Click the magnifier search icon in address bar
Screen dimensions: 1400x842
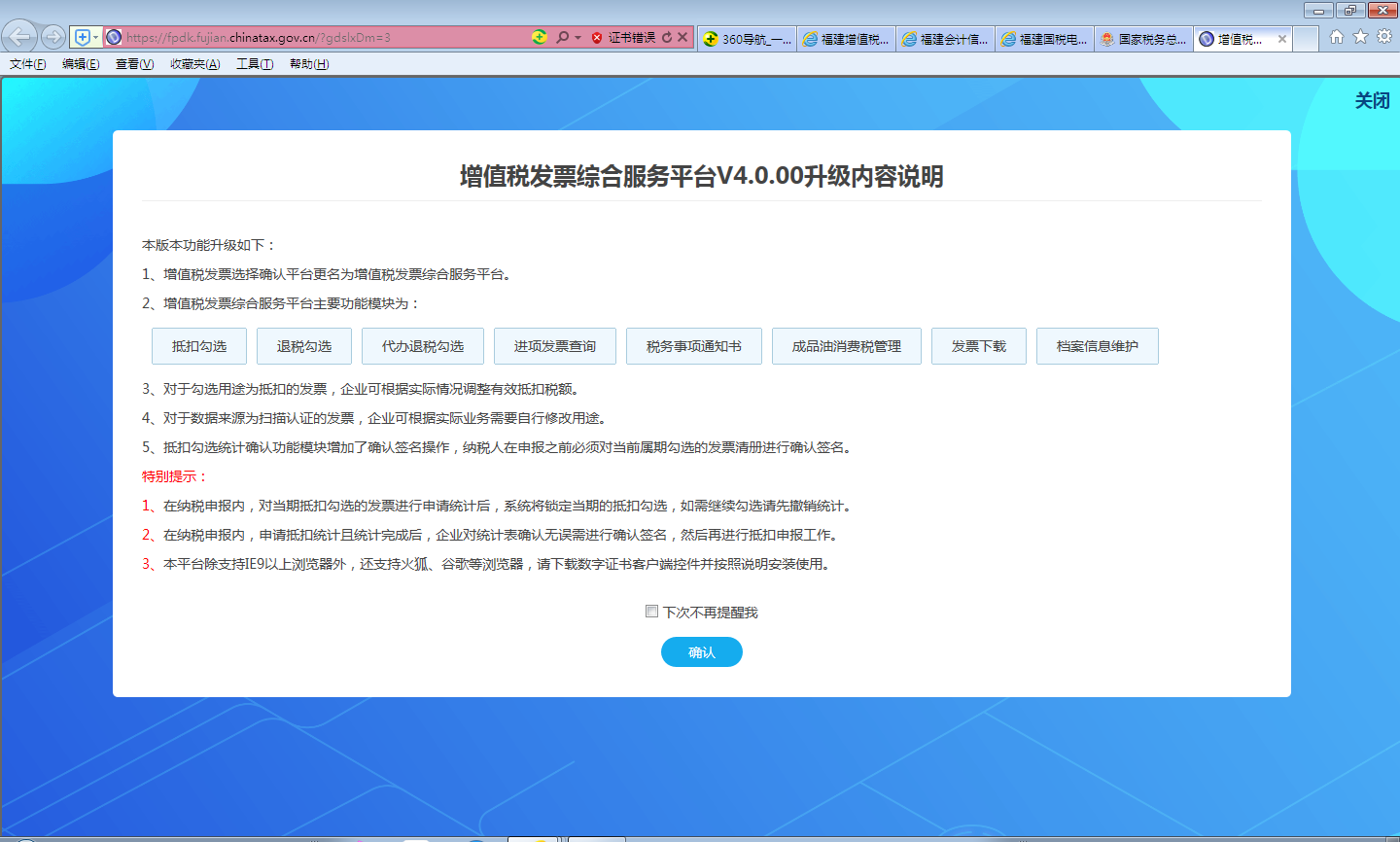point(562,37)
